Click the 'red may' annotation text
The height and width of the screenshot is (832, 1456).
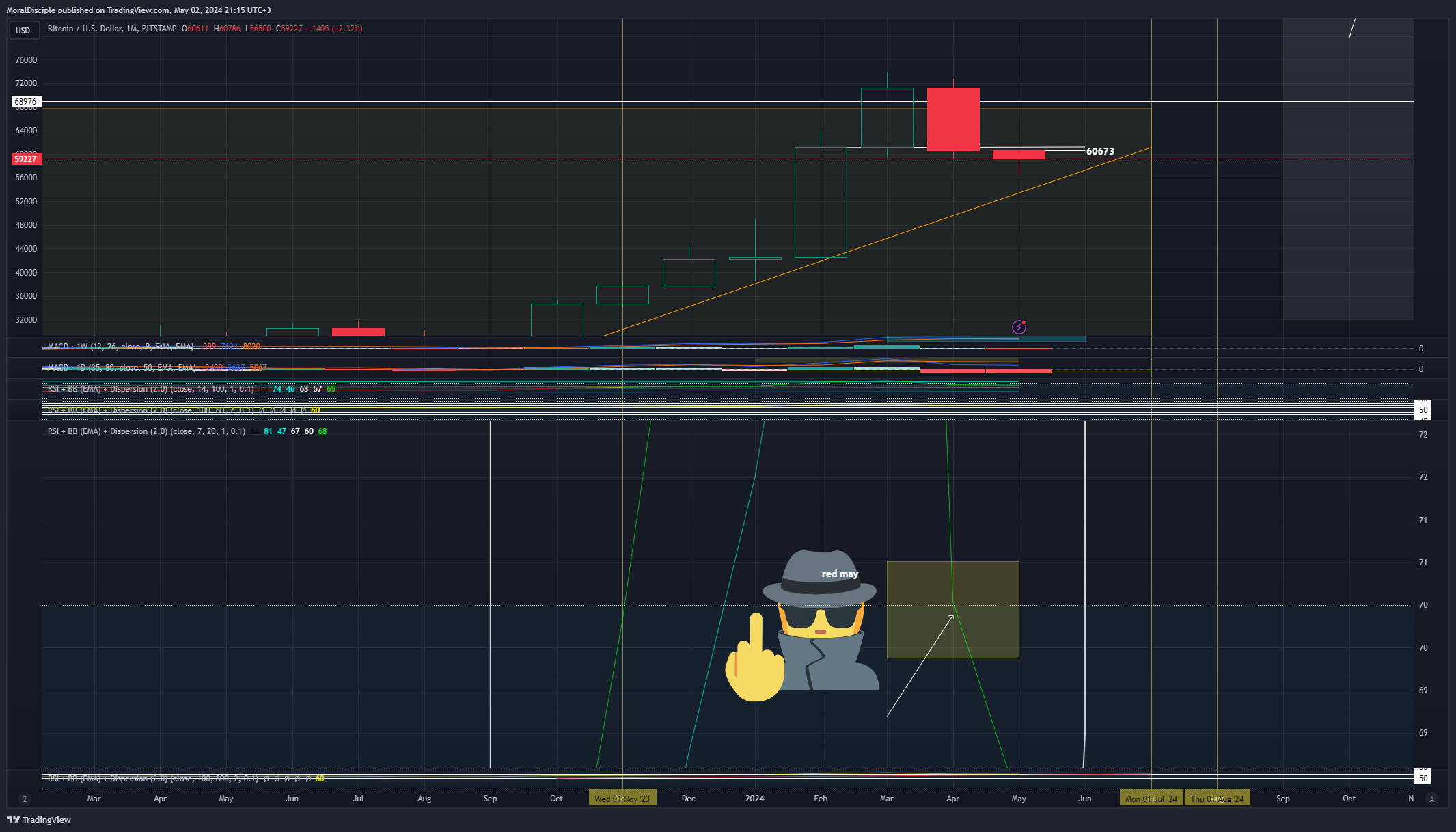pyautogui.click(x=840, y=574)
